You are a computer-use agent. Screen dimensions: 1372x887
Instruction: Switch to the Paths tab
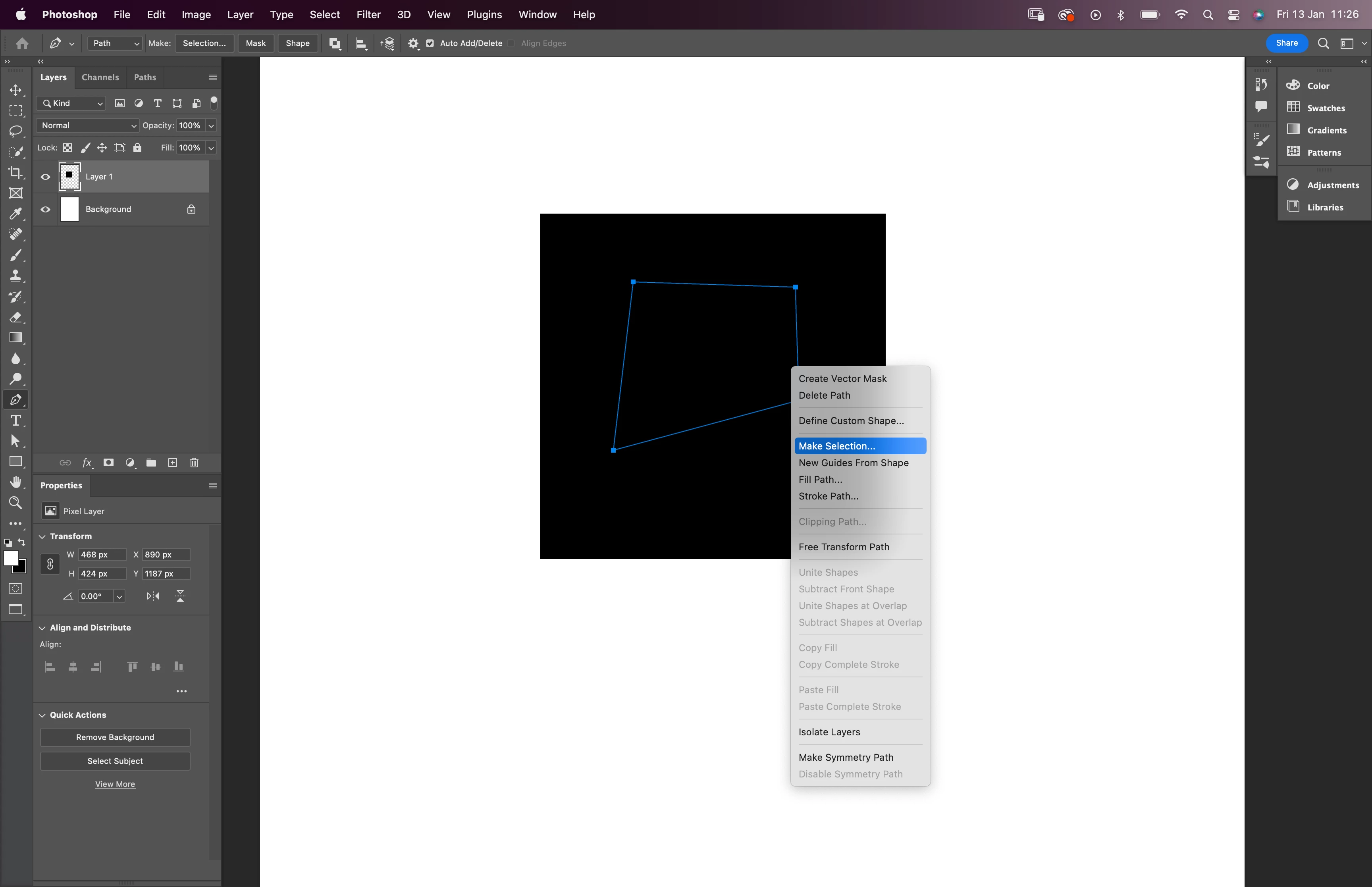[x=145, y=77]
